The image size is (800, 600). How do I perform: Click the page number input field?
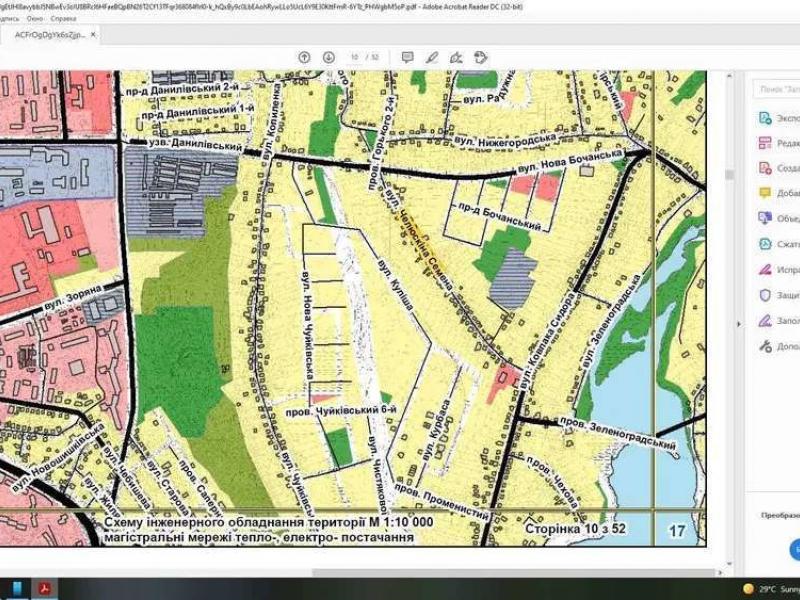(354, 57)
